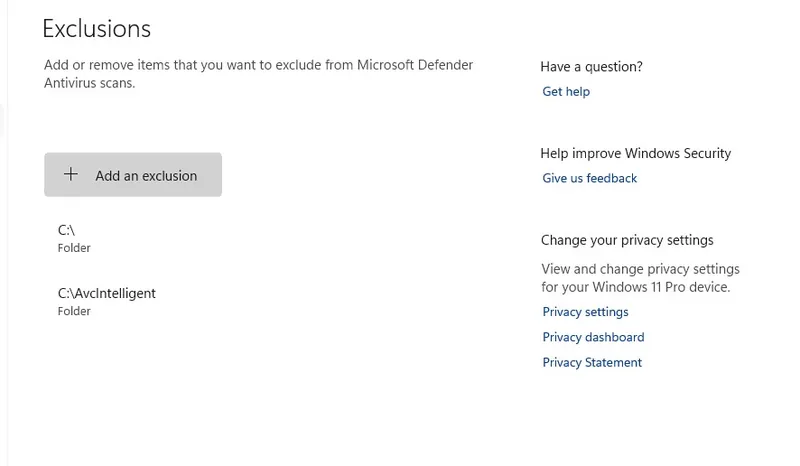Viewport: 800px width, 466px height.
Task: Click the 'View and change privacy settings' text
Action: tap(640, 269)
